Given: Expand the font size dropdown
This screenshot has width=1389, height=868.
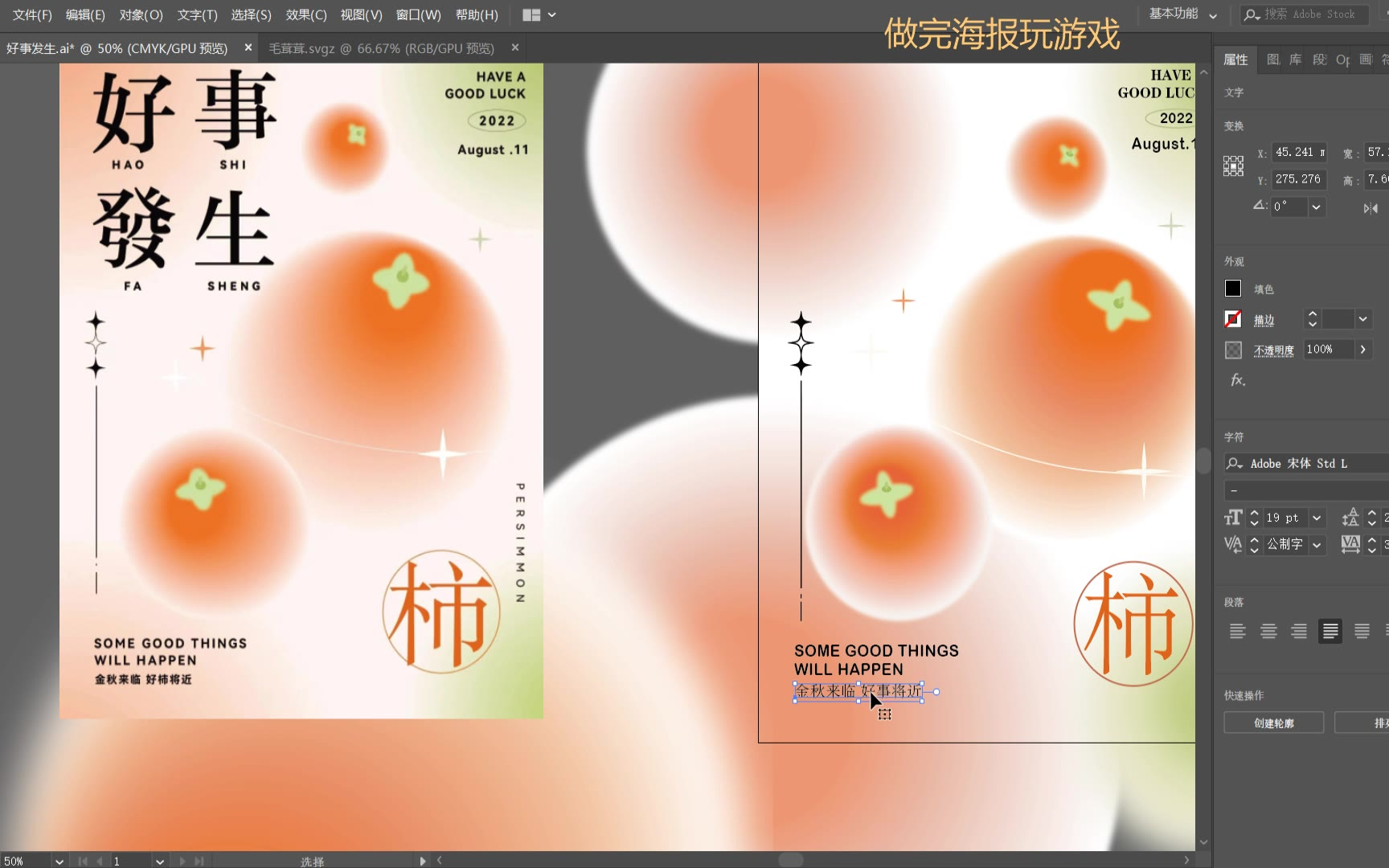Looking at the screenshot, I should [x=1317, y=518].
